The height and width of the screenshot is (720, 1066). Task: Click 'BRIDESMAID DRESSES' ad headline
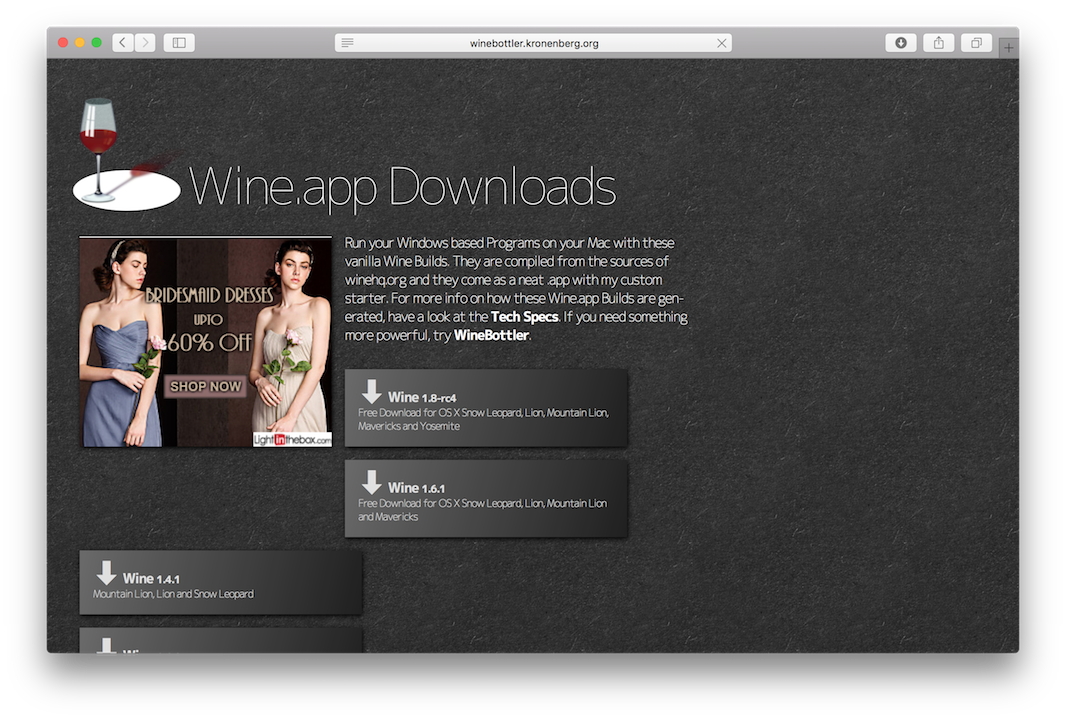[209, 295]
